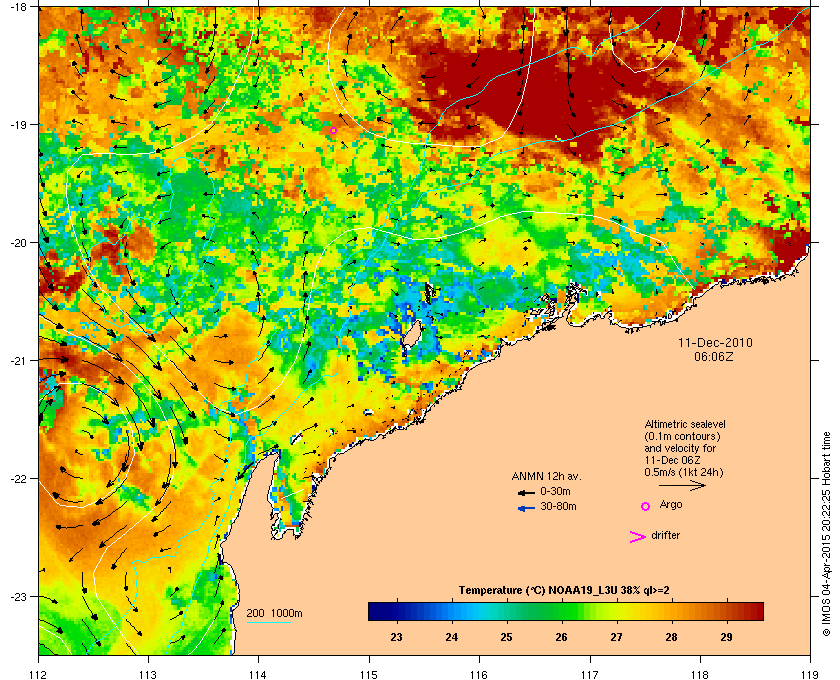Select the blue 30-80m arrow legend symbol
This screenshot has height=680, width=840.
coord(526,508)
